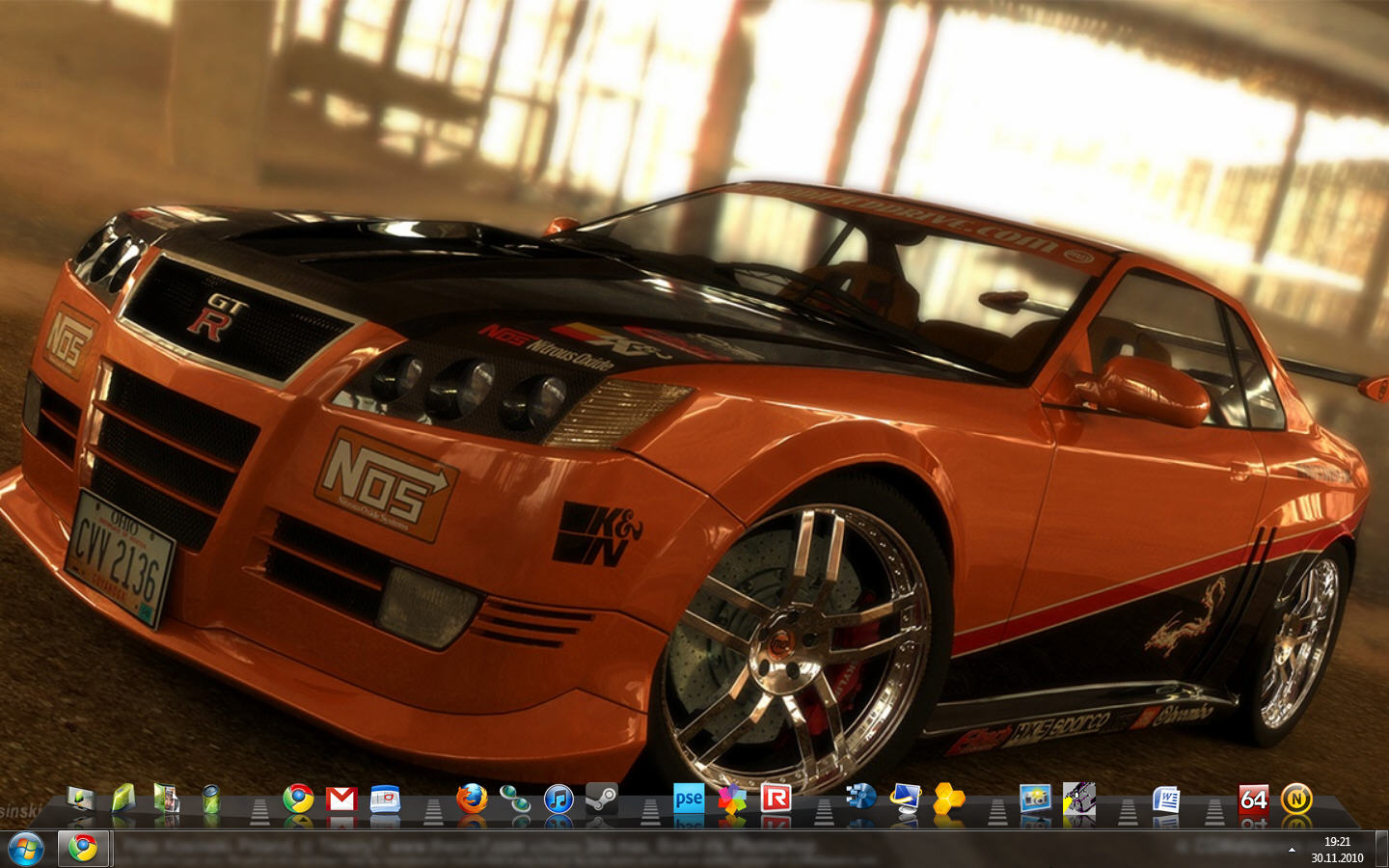1389x868 pixels.
Task: Open the green drive icon in dock
Action: [123, 799]
